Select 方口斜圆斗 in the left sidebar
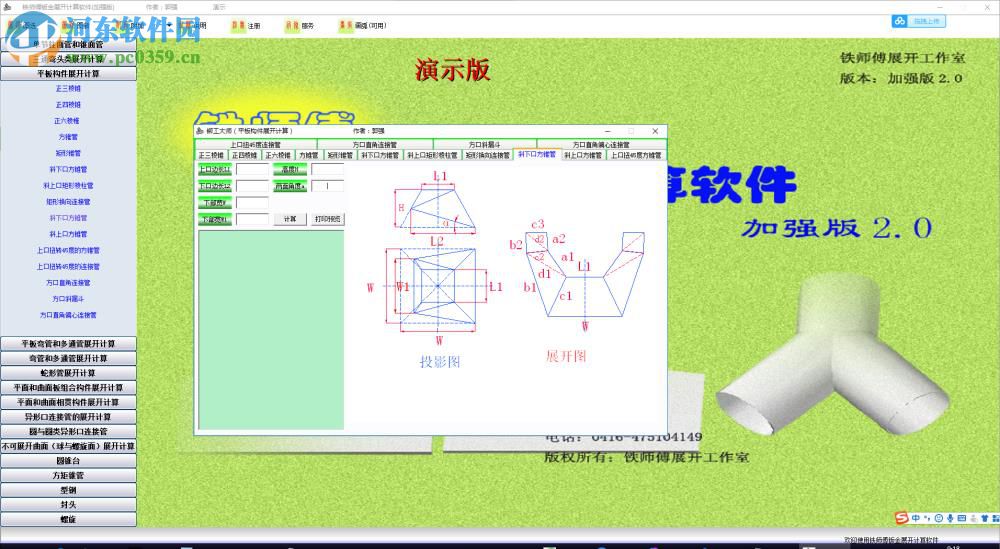The height and width of the screenshot is (549, 1000). [68, 298]
